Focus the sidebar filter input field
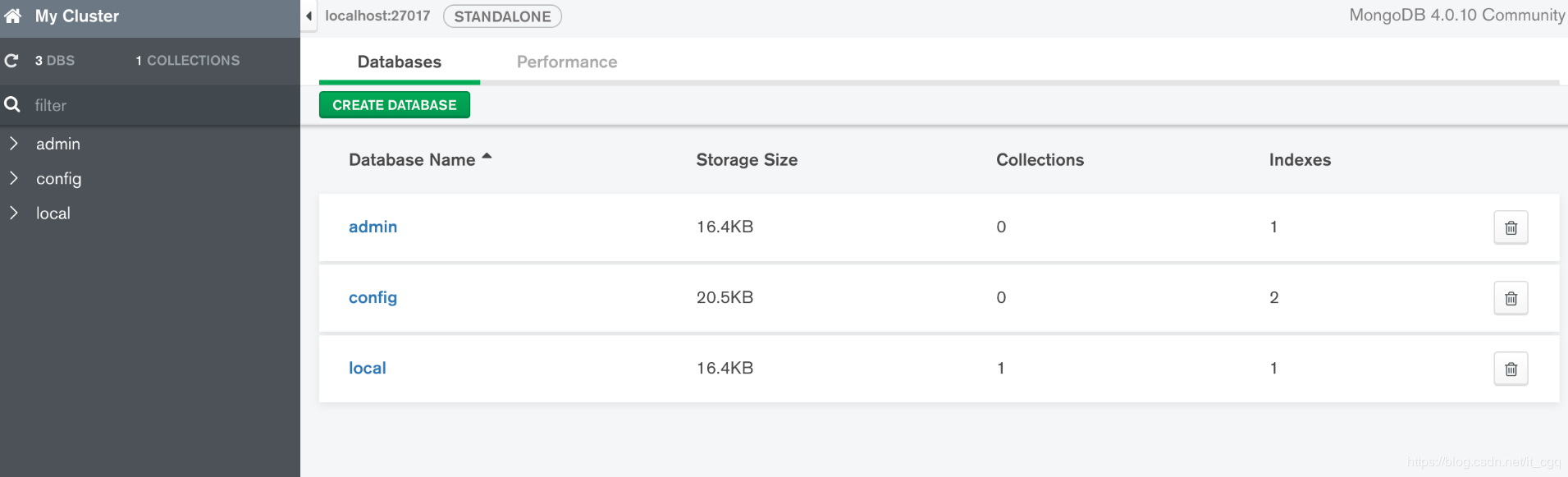 coord(156,105)
